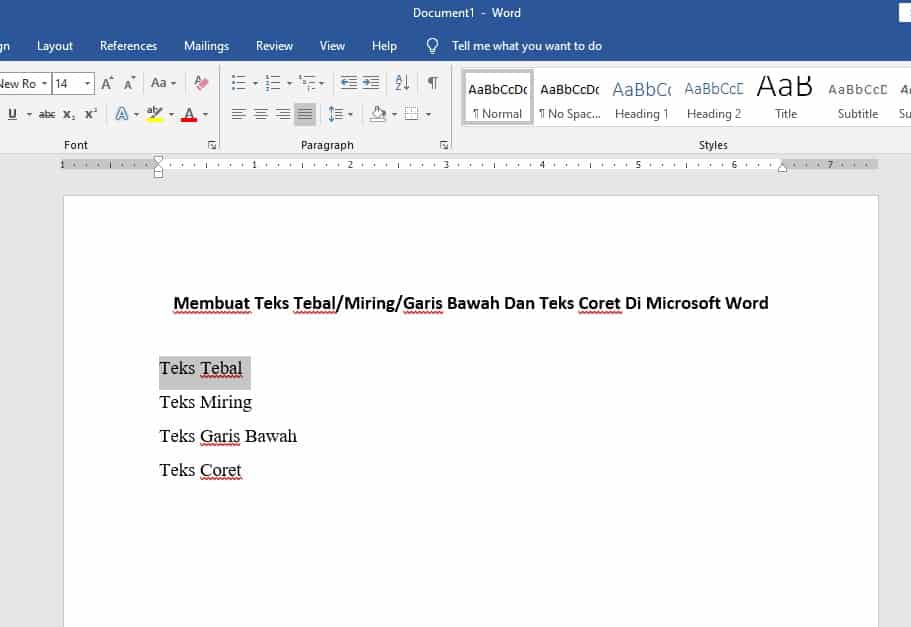Viewport: 911px width, 627px height.
Task: Apply the Heading 2 style
Action: [714, 98]
